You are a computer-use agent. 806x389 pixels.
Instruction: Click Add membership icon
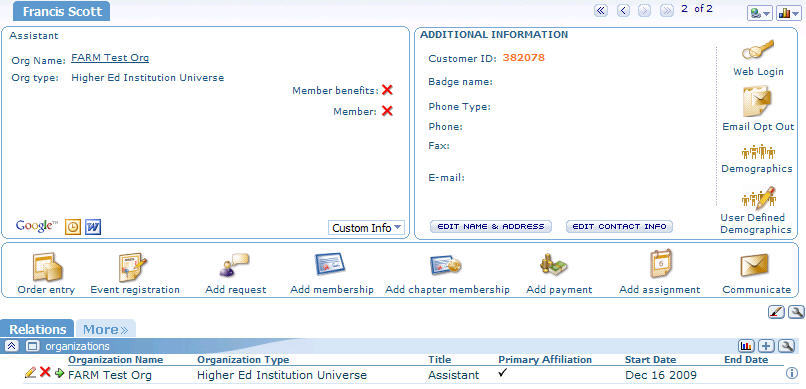pyautogui.click(x=329, y=265)
